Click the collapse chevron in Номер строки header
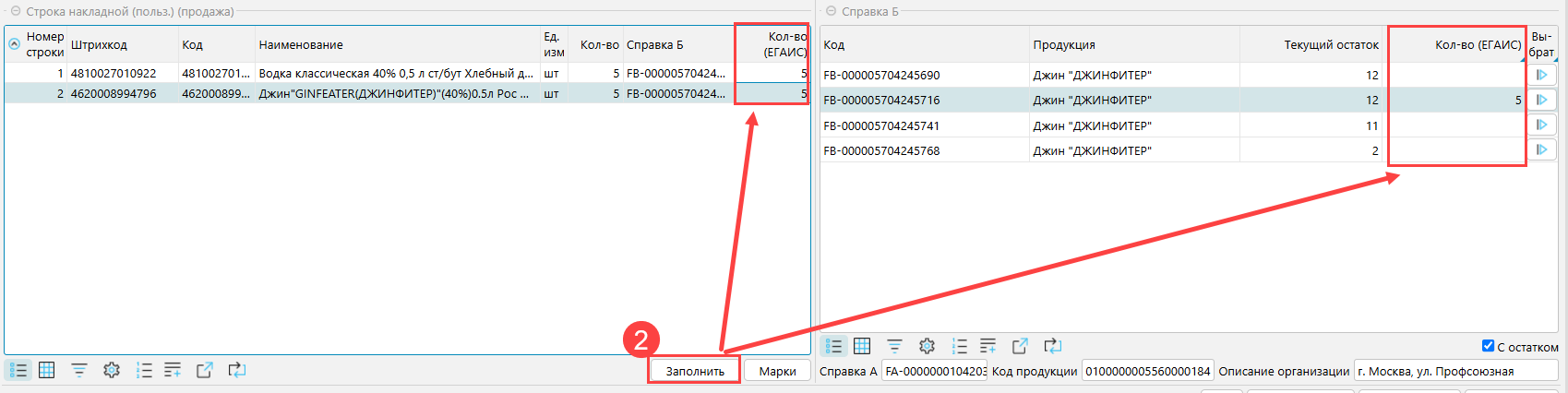This screenshot has height=393, width=1568. pyautogui.click(x=14, y=44)
